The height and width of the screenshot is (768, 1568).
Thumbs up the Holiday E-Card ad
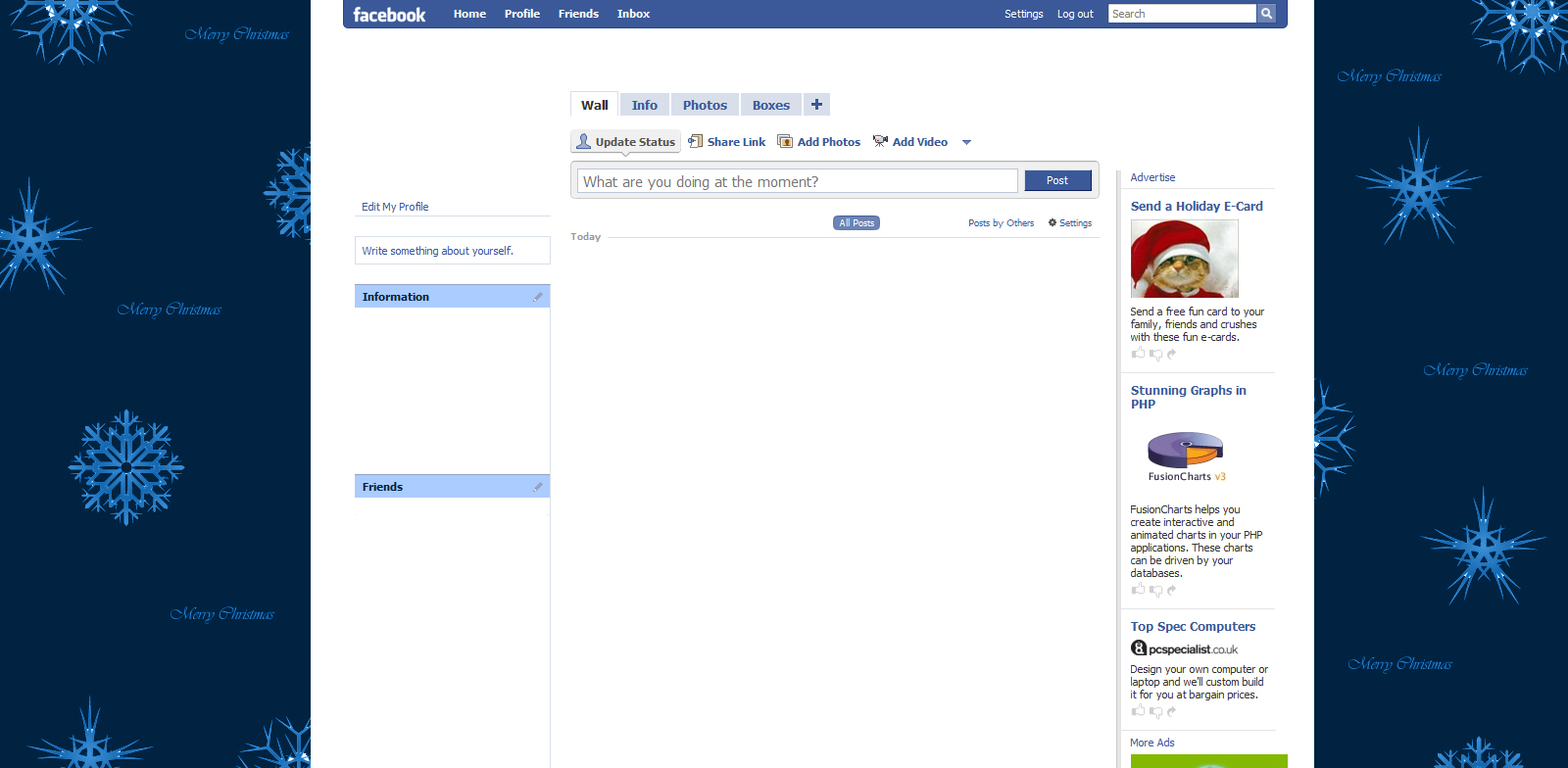1138,354
